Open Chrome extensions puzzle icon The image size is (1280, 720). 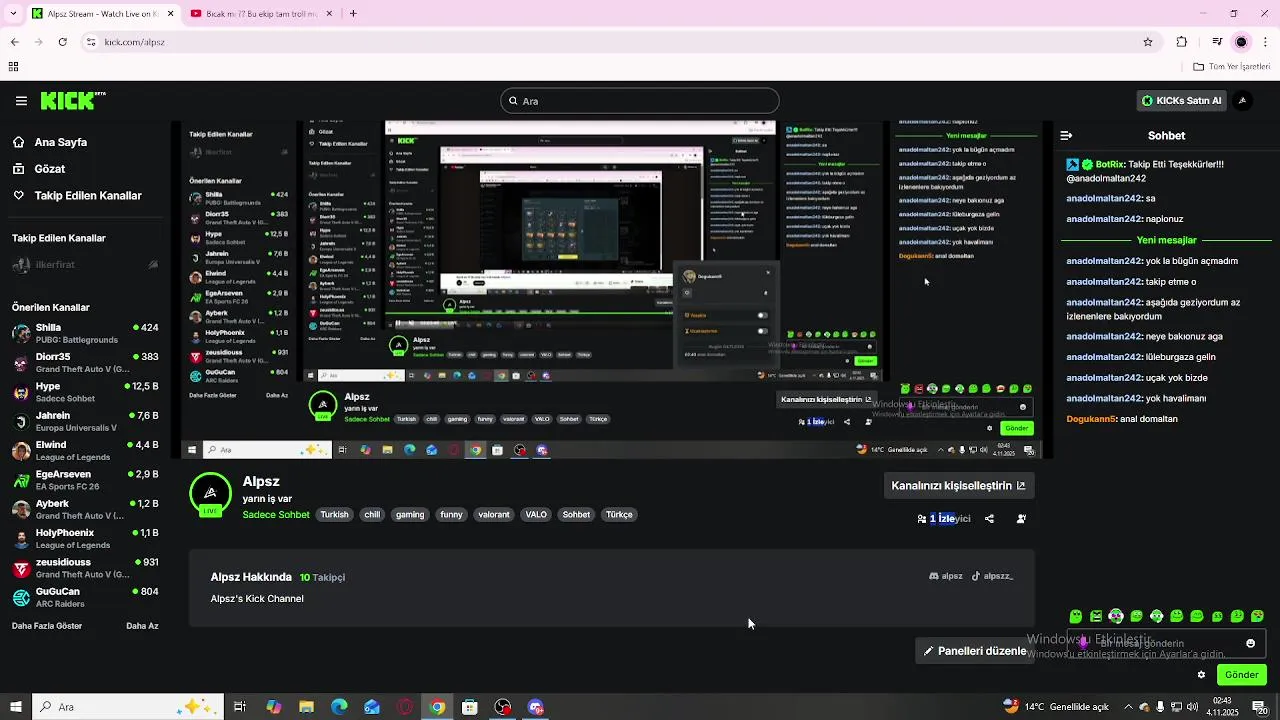1182,42
